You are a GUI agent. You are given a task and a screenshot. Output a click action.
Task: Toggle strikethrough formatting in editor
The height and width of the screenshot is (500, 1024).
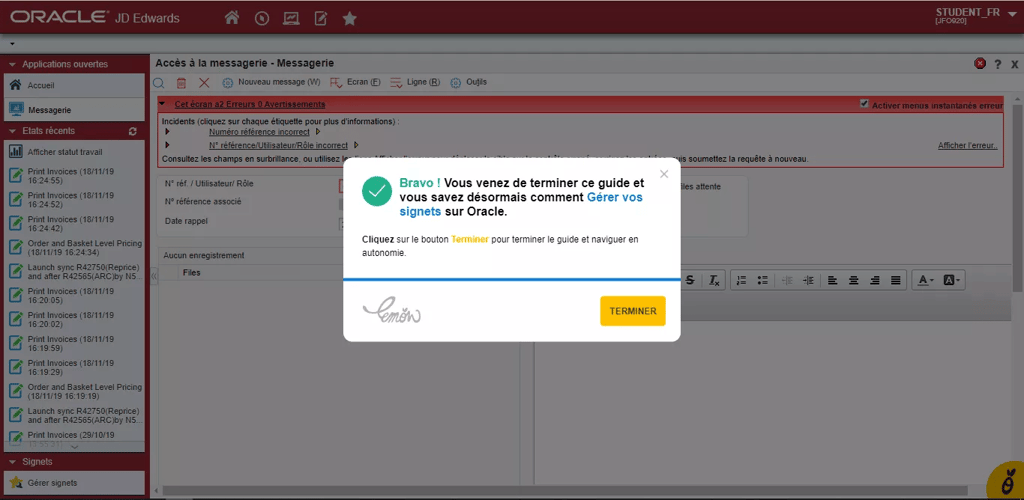pos(690,280)
